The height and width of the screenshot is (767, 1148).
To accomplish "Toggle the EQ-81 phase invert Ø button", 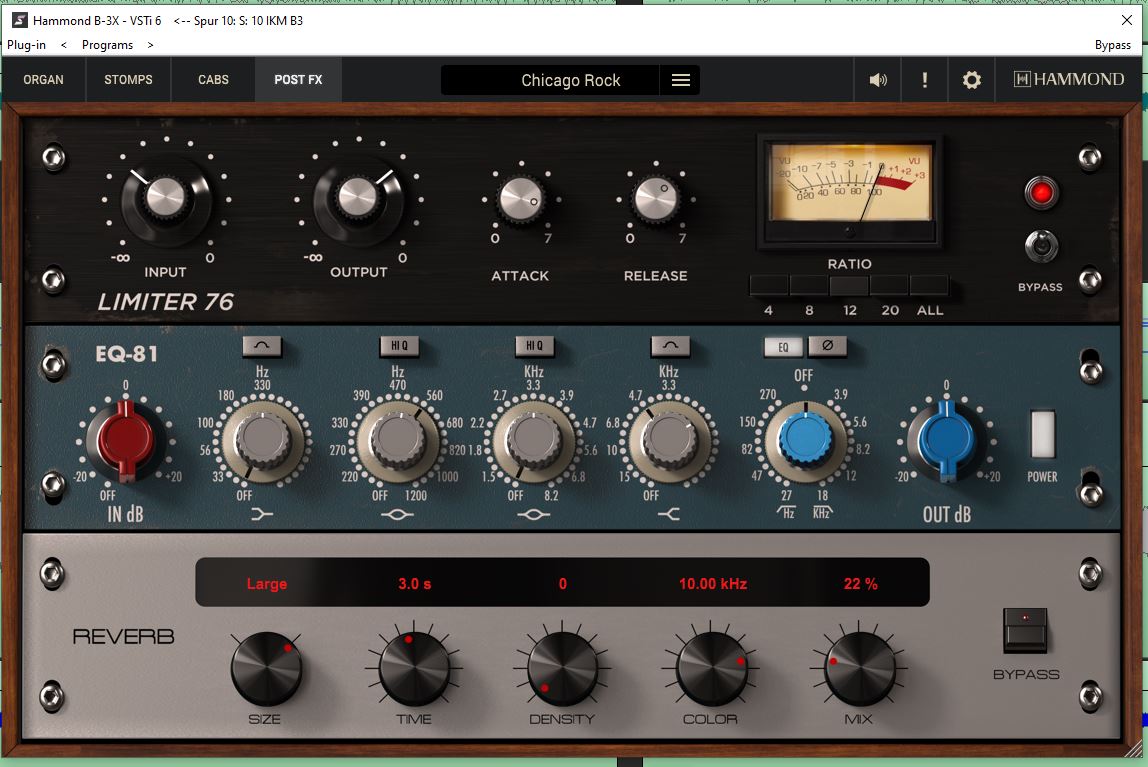I will tap(827, 346).
